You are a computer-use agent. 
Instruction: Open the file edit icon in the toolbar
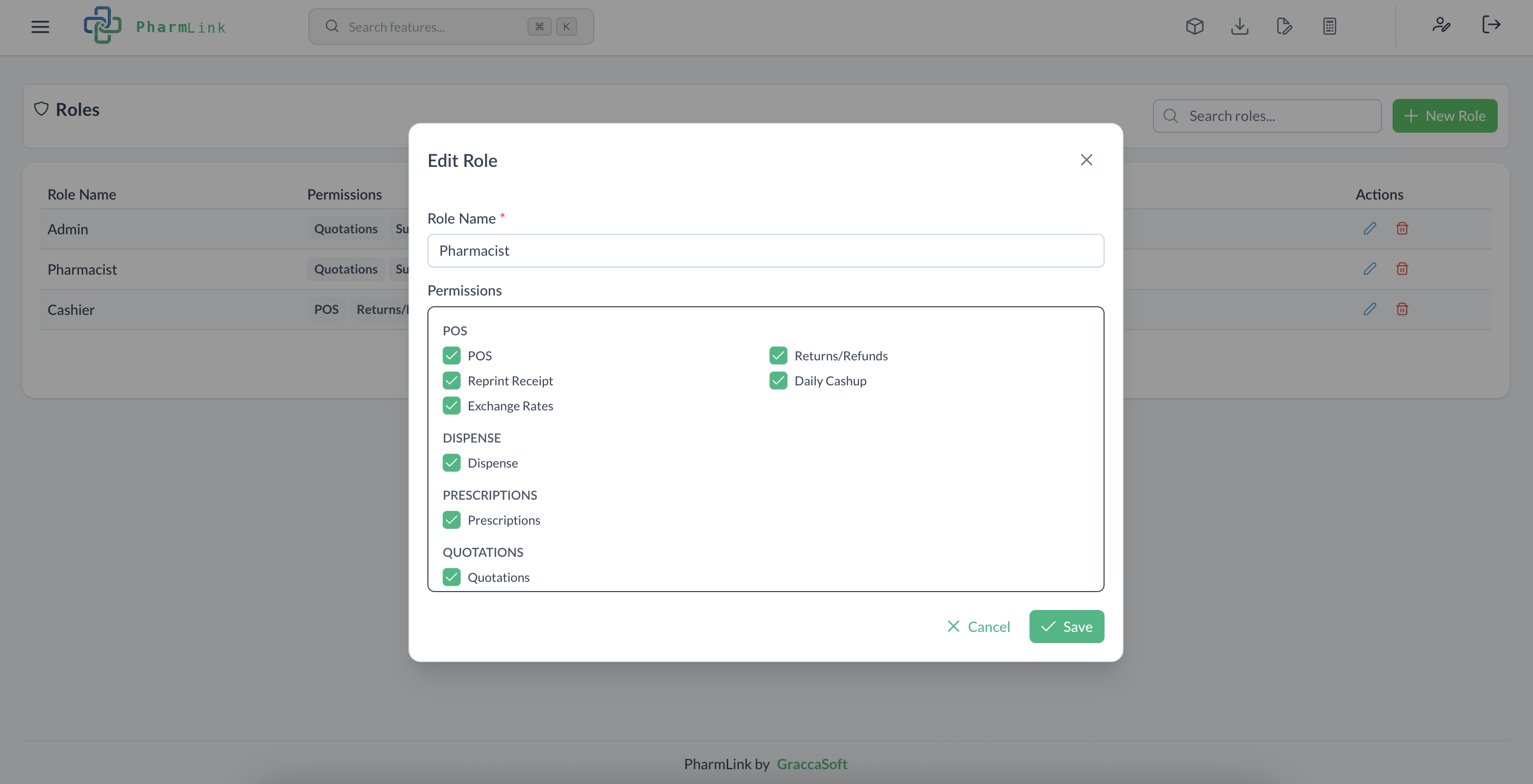point(1284,26)
